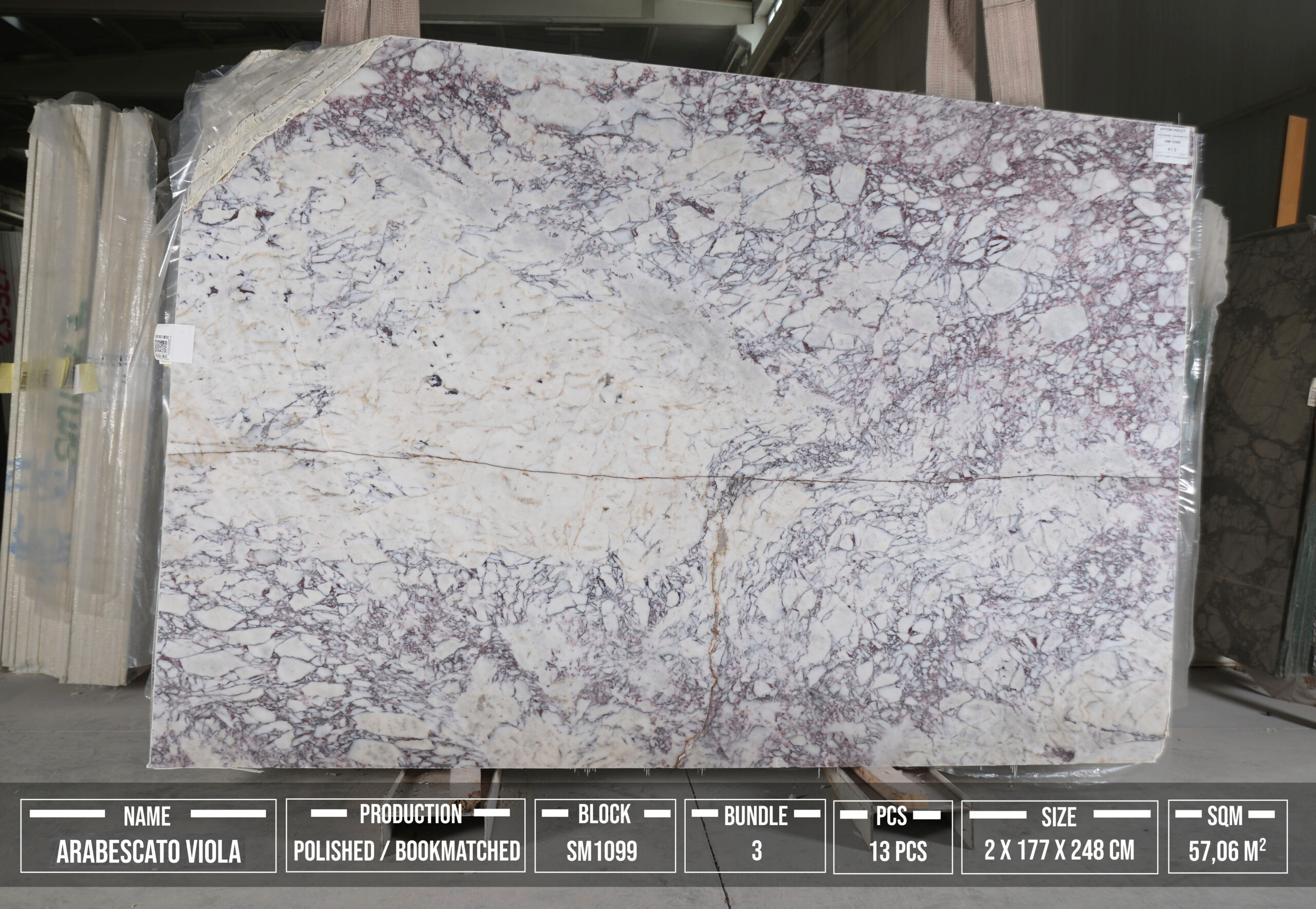Viewport: 1316px width, 909px height.
Task: Click the BLOCK heading label
Action: [x=604, y=814]
